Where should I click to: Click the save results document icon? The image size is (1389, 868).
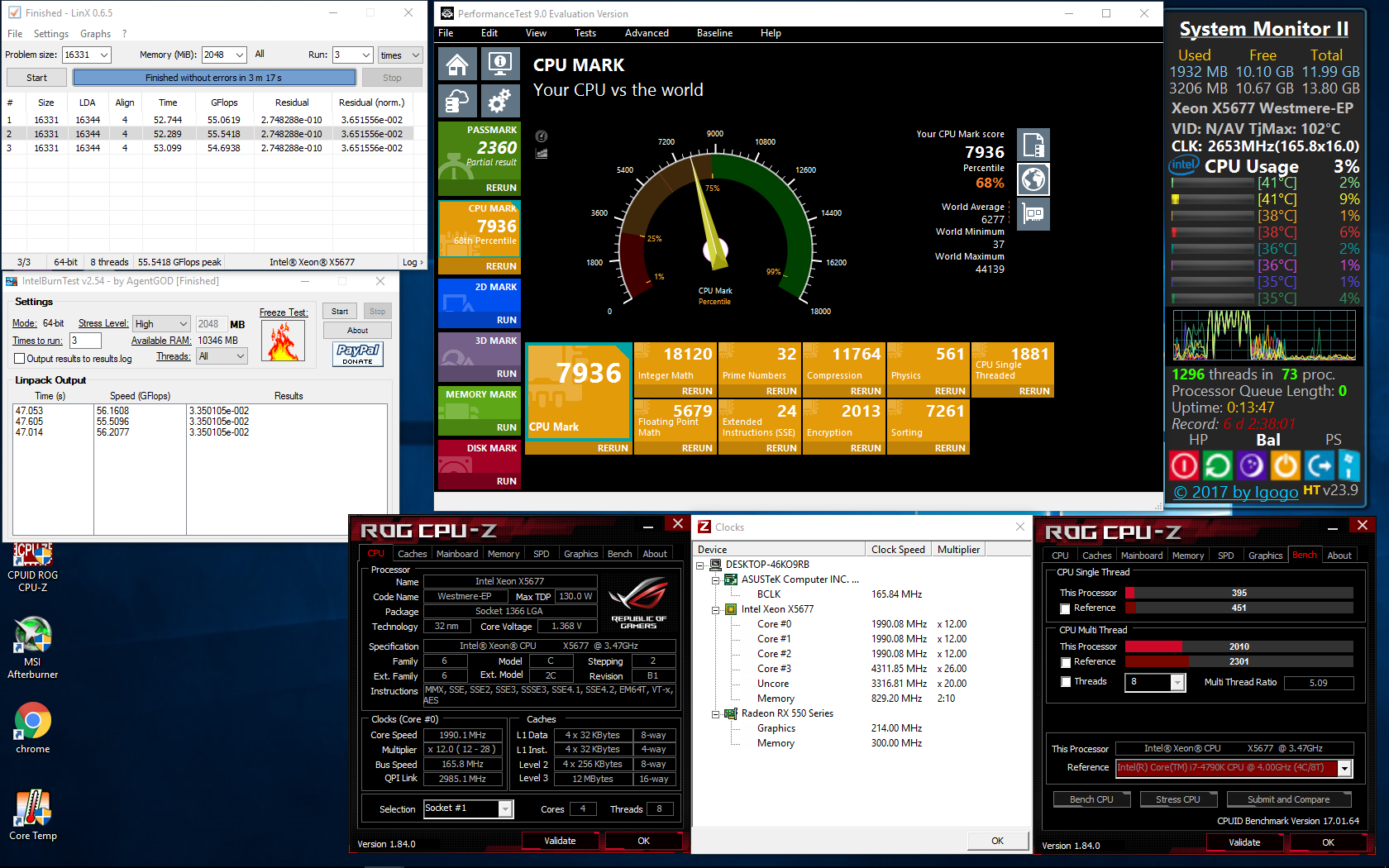pos(1033,145)
